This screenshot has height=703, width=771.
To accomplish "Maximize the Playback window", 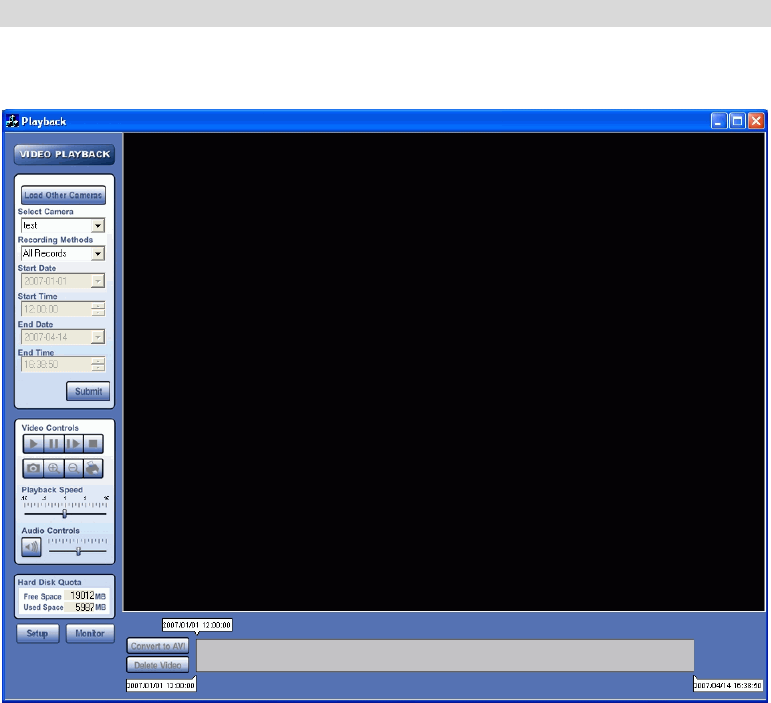I will point(738,121).
